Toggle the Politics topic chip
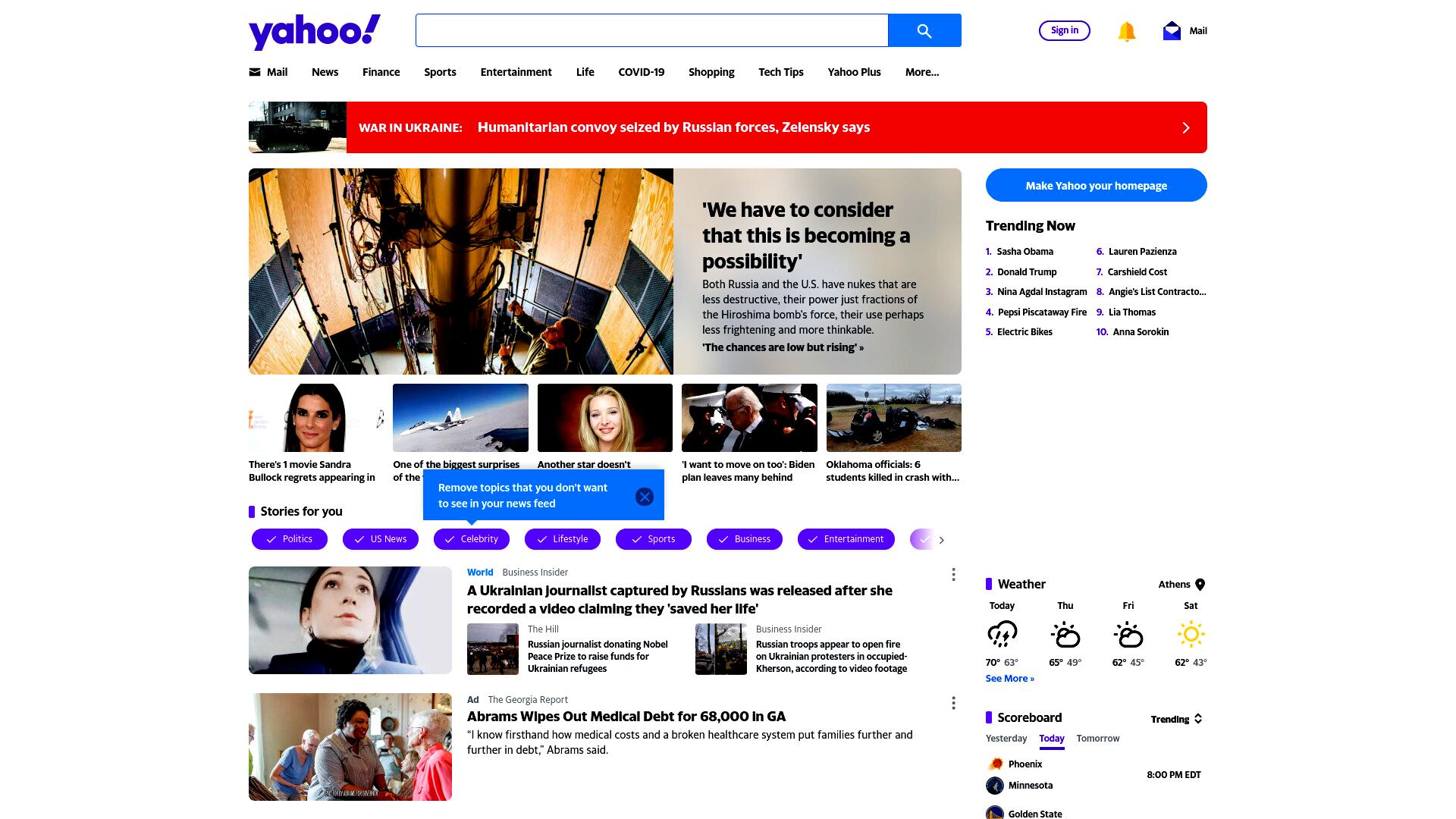1456x819 pixels. [290, 539]
